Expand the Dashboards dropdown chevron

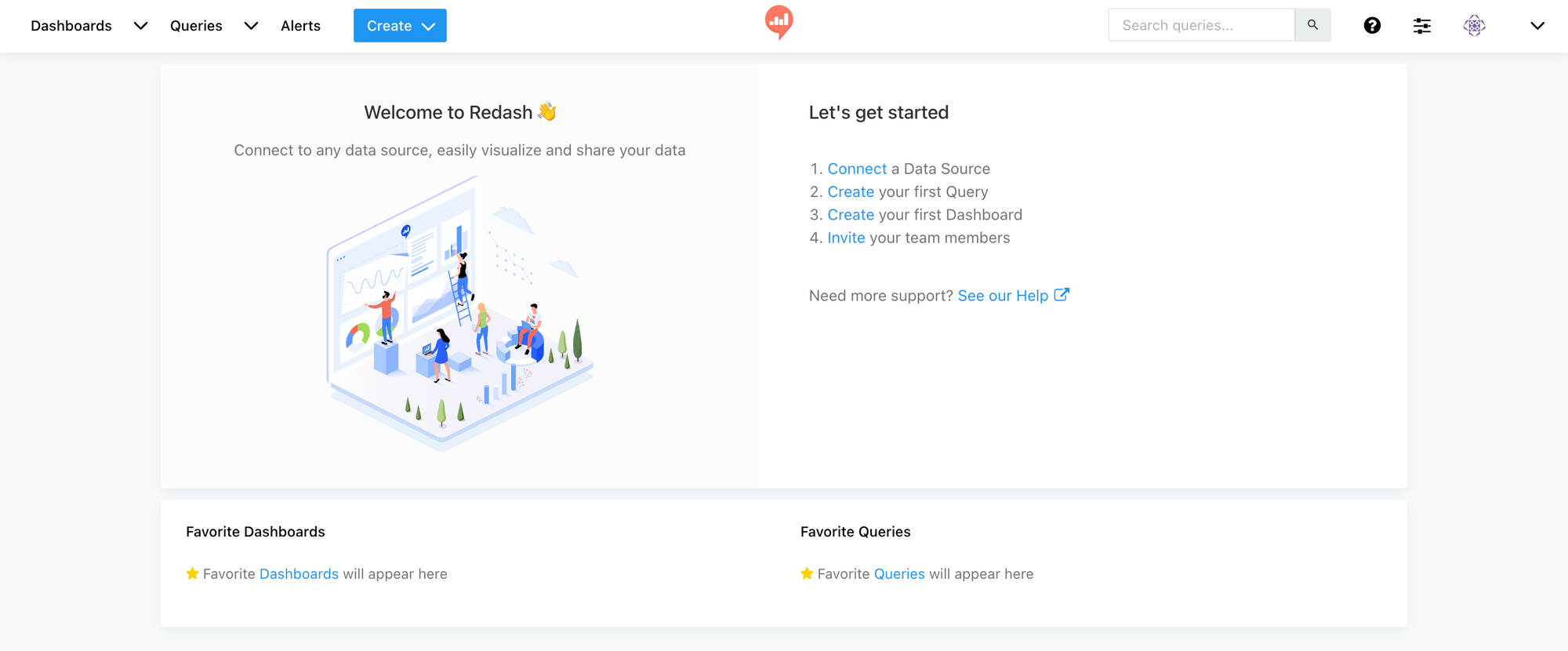(x=140, y=26)
